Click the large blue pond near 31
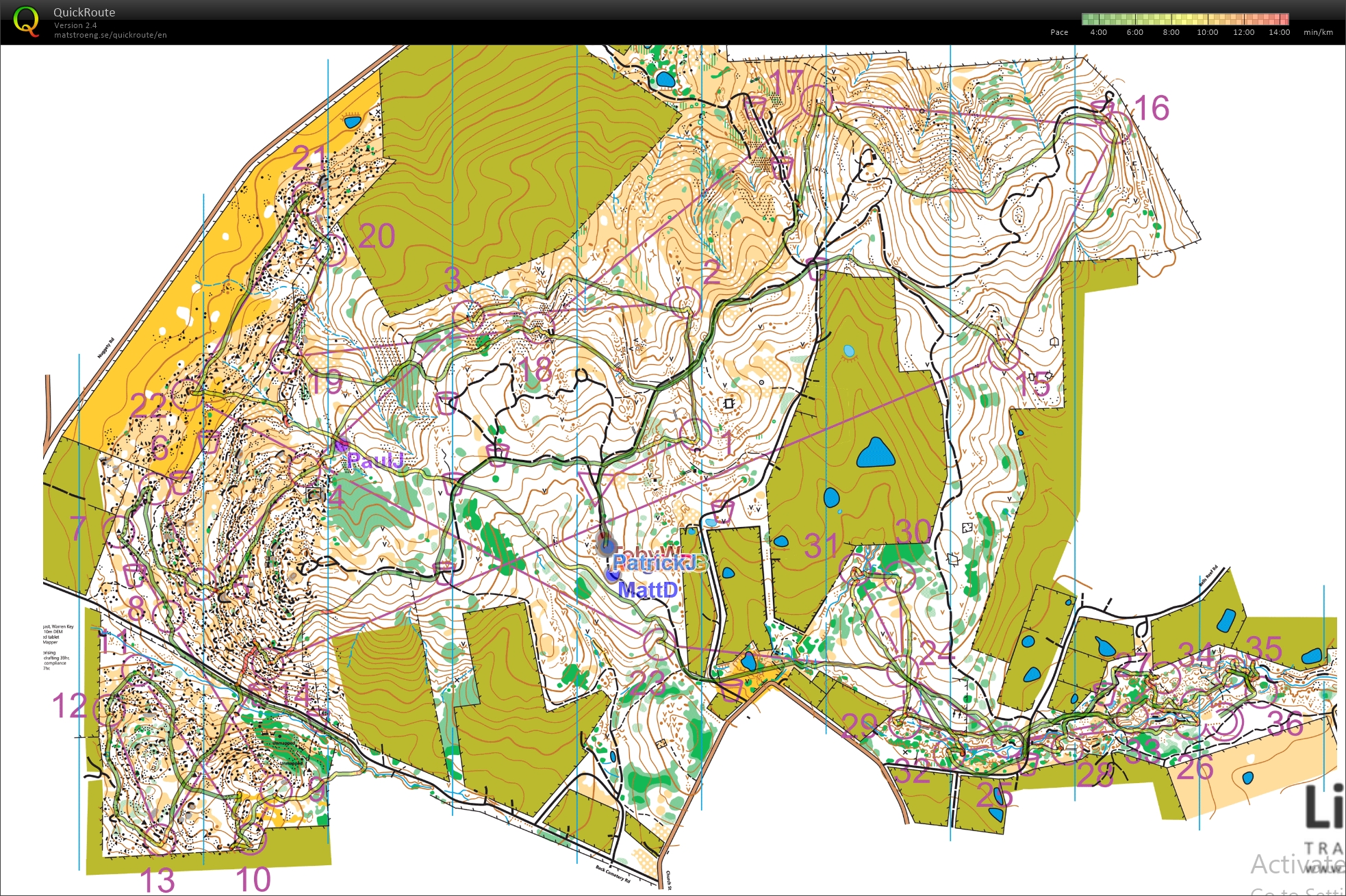Viewport: 1346px width, 896px height. click(x=876, y=454)
